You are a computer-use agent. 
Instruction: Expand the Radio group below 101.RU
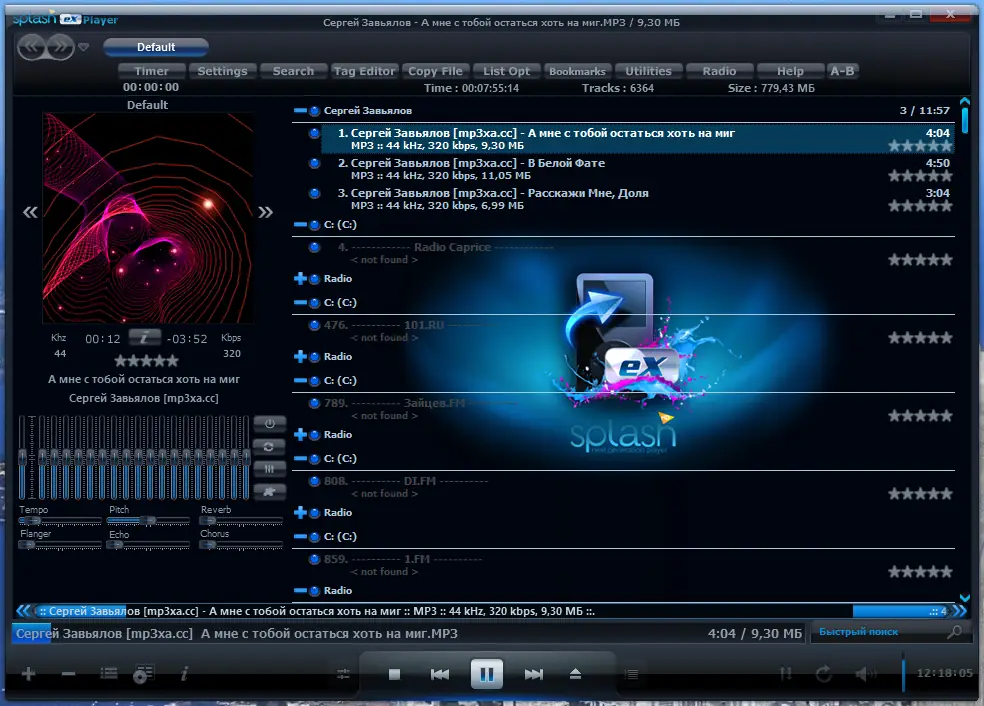click(x=301, y=356)
